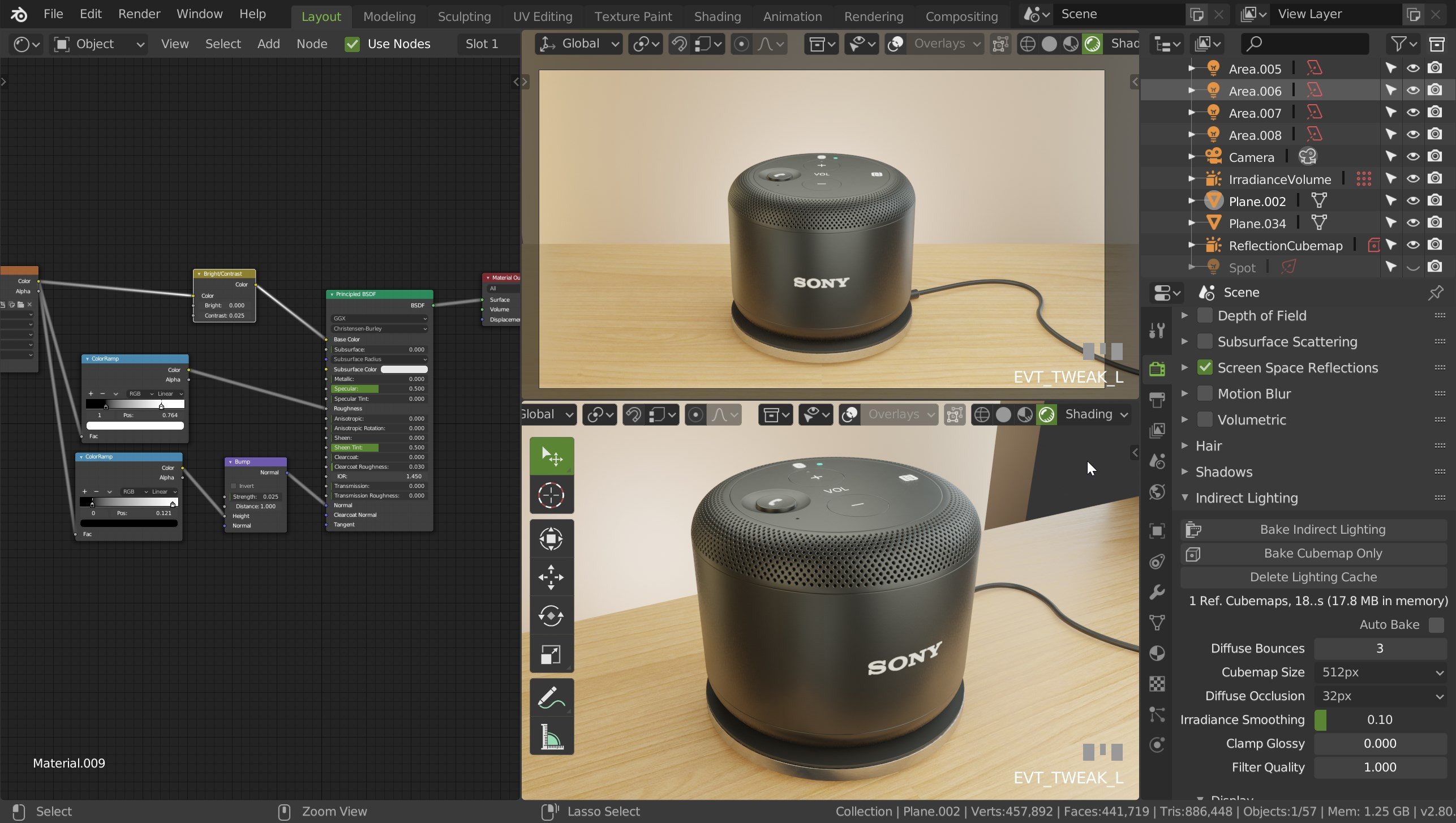Select the Transform tool in lower viewport
1456x823 pixels.
tap(551, 539)
